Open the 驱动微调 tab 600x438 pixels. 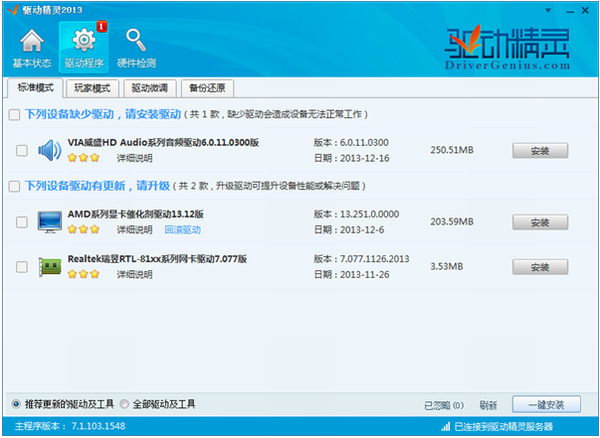150,88
